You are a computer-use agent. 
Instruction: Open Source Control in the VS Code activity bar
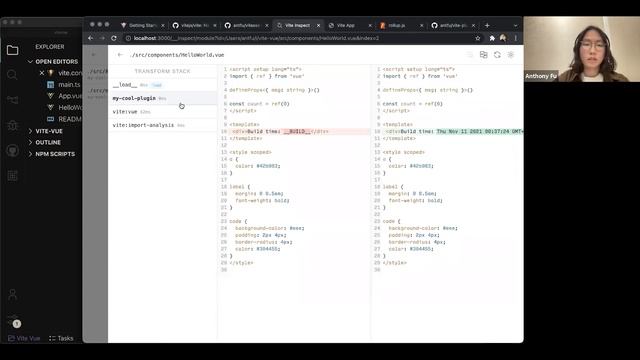[12, 100]
